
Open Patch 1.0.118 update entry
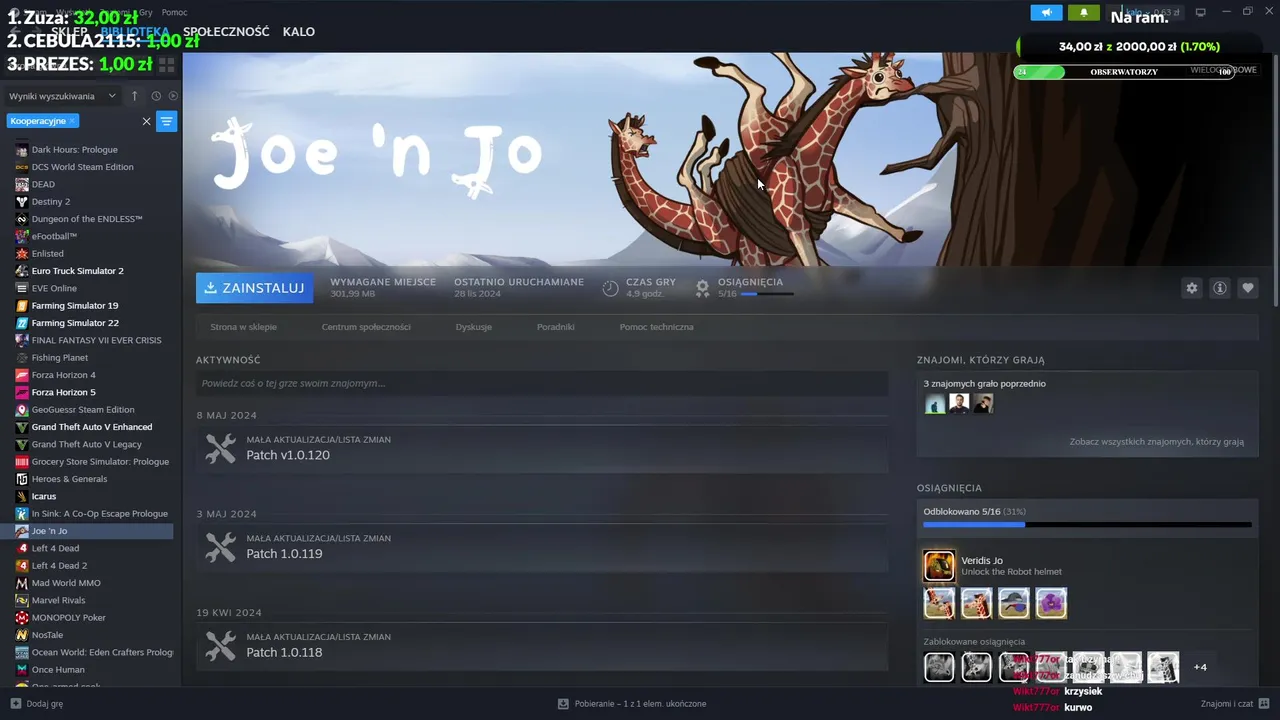coord(542,646)
